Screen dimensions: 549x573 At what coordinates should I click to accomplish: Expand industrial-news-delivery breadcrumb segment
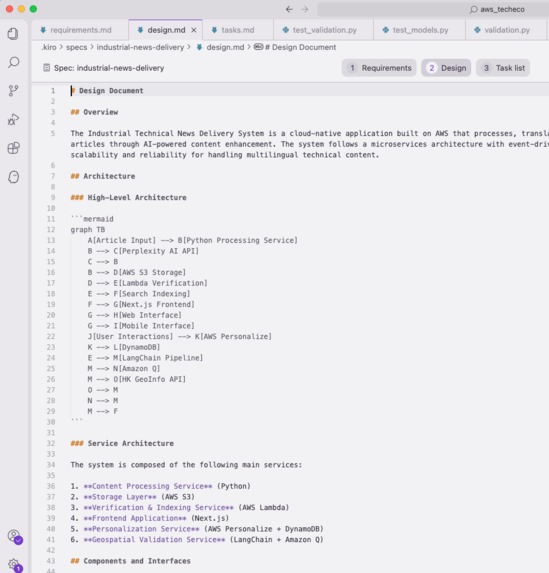click(140, 47)
